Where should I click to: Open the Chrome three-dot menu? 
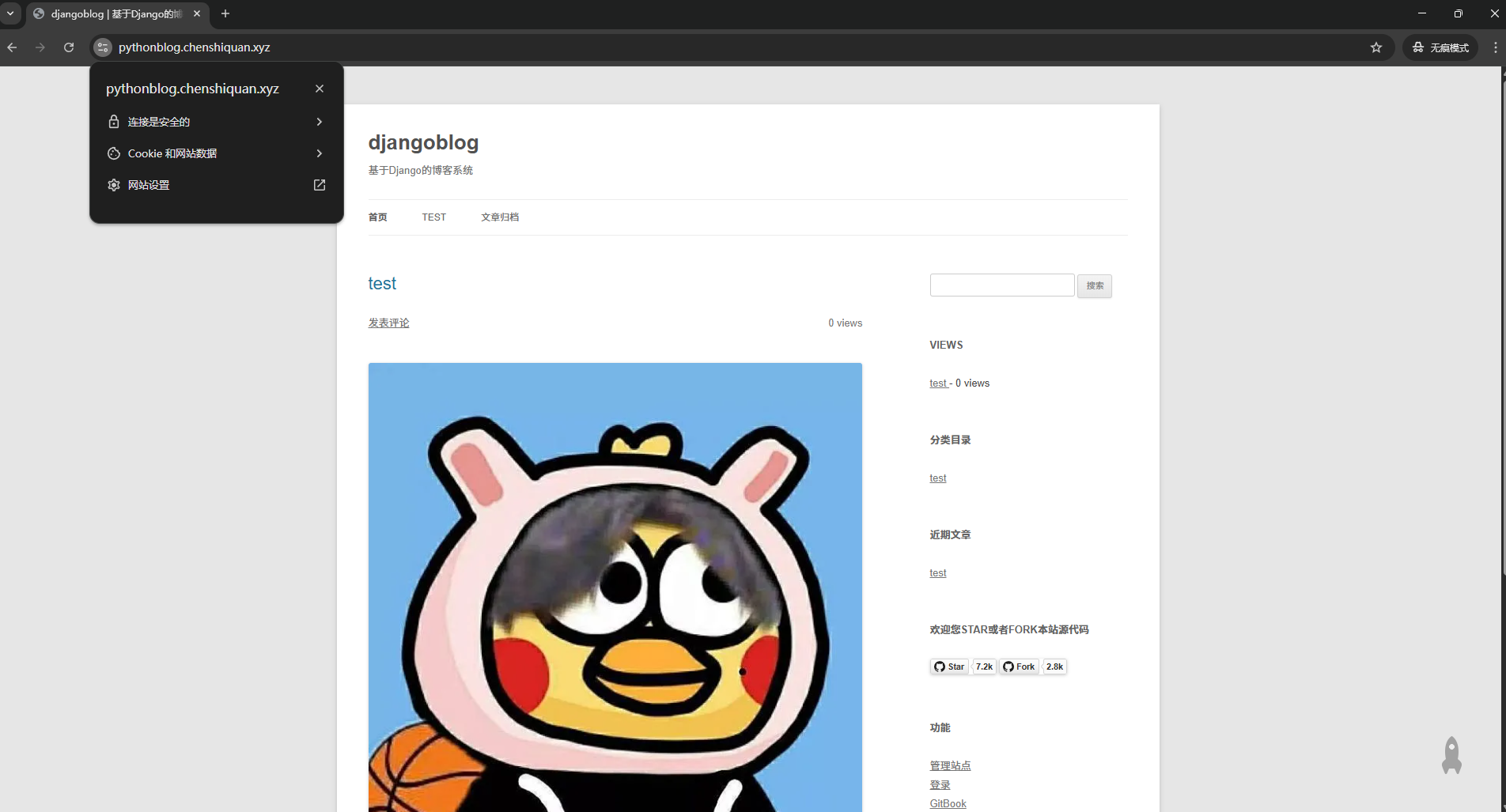click(1495, 47)
